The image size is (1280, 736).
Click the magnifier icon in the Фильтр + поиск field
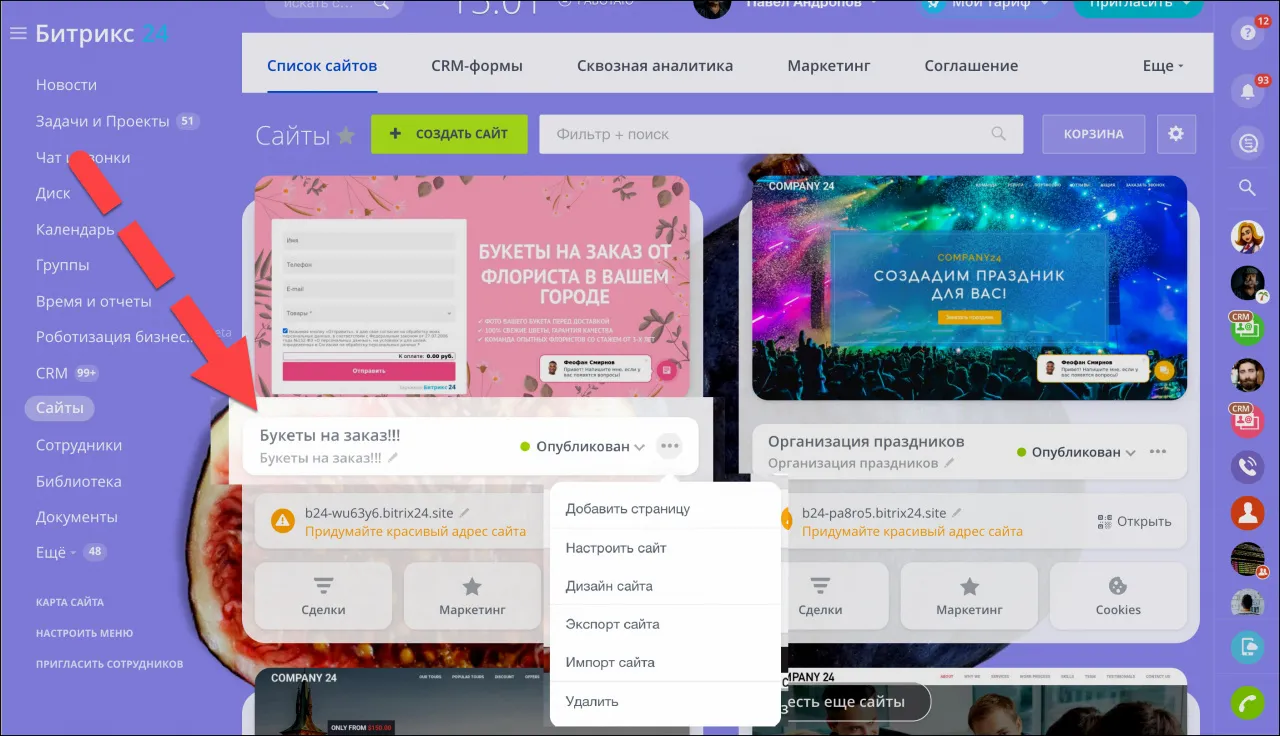[998, 134]
